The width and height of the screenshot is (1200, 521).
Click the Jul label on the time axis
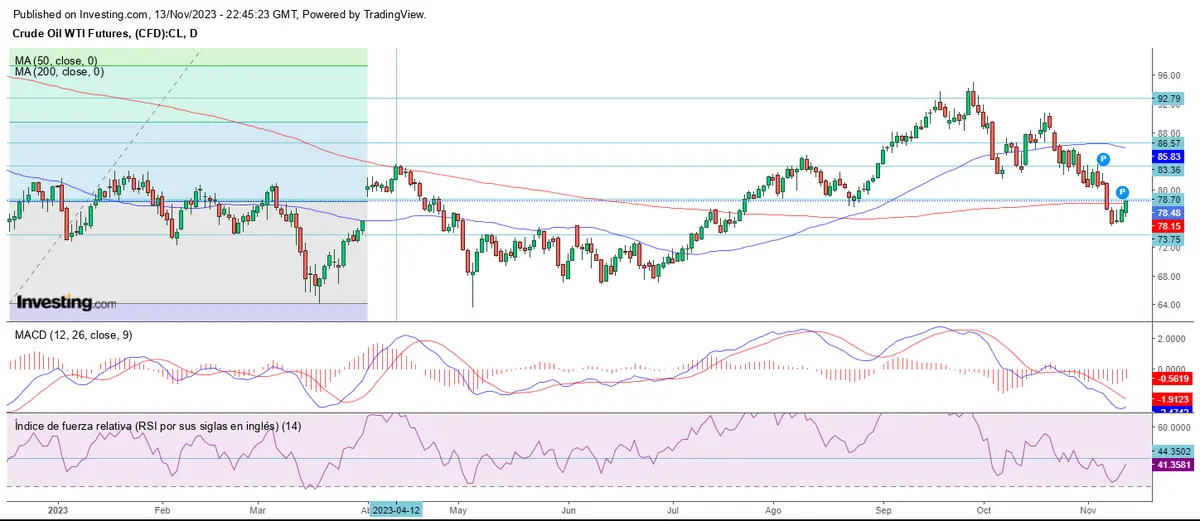[671, 509]
